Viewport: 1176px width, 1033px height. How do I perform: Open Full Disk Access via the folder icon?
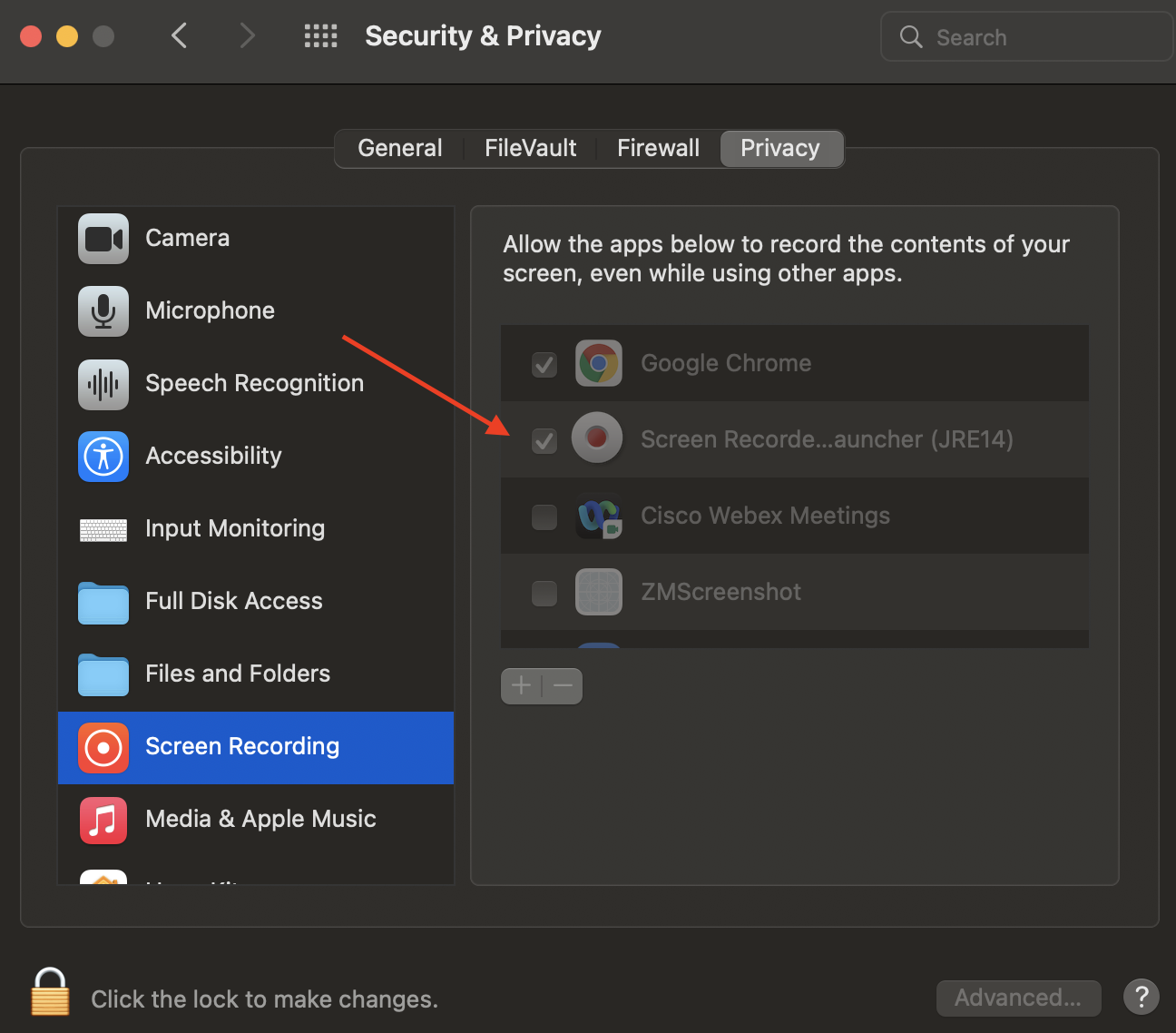coord(103,603)
